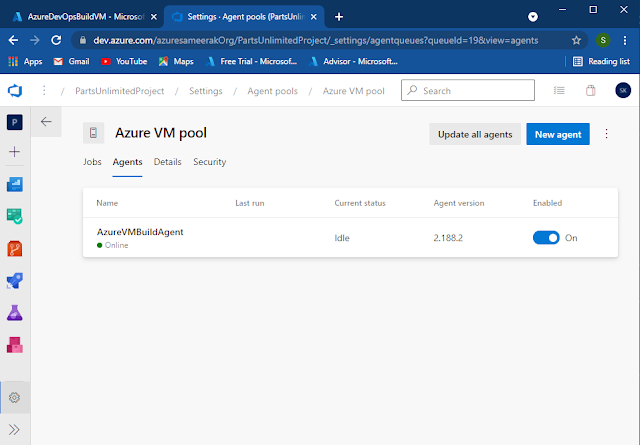This screenshot has width=640, height=445.
Task: Go to Settings breadcrumb
Action: coord(206,91)
